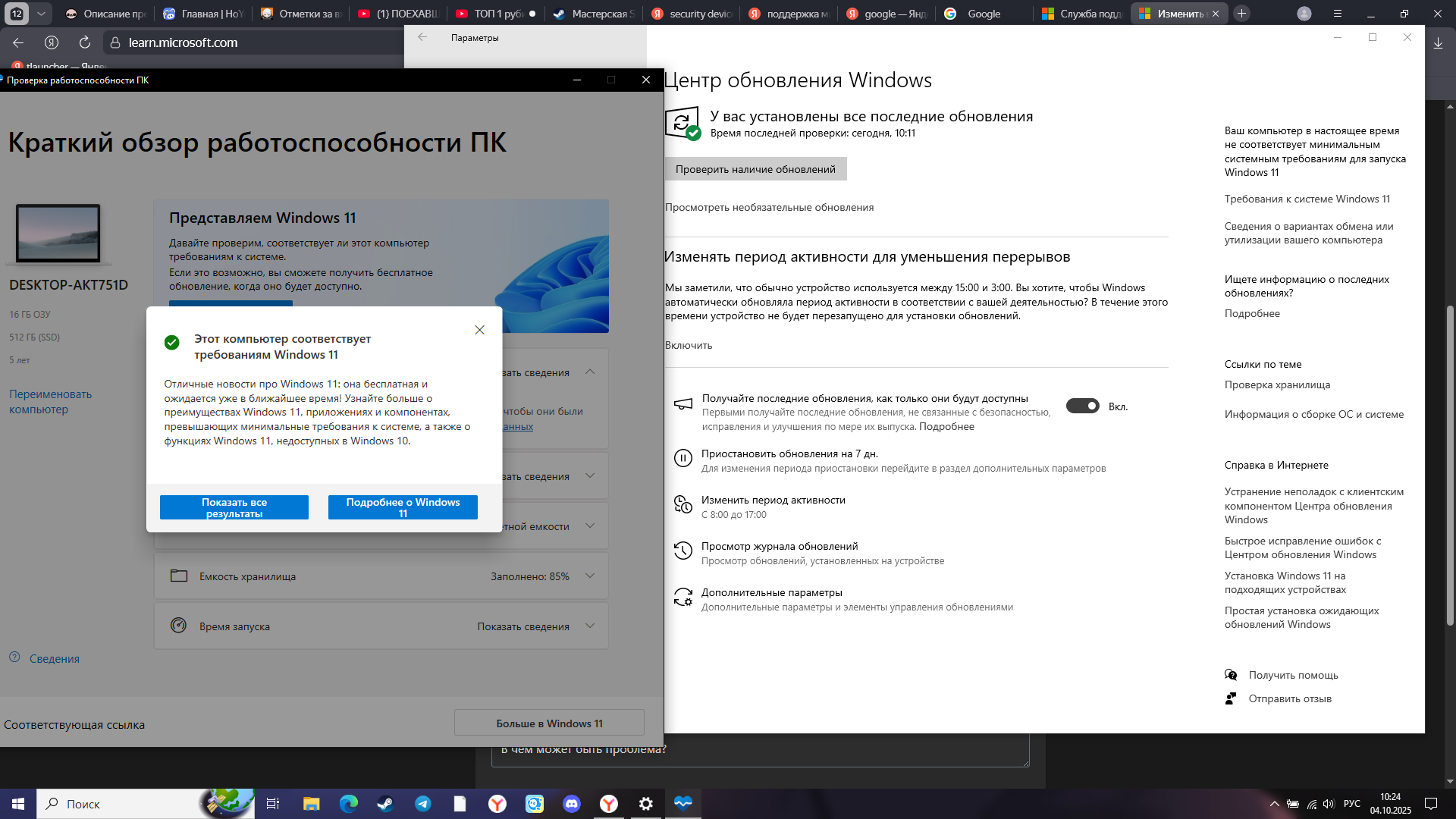
Task: Turn off the get latest updates switch
Action: [1082, 406]
